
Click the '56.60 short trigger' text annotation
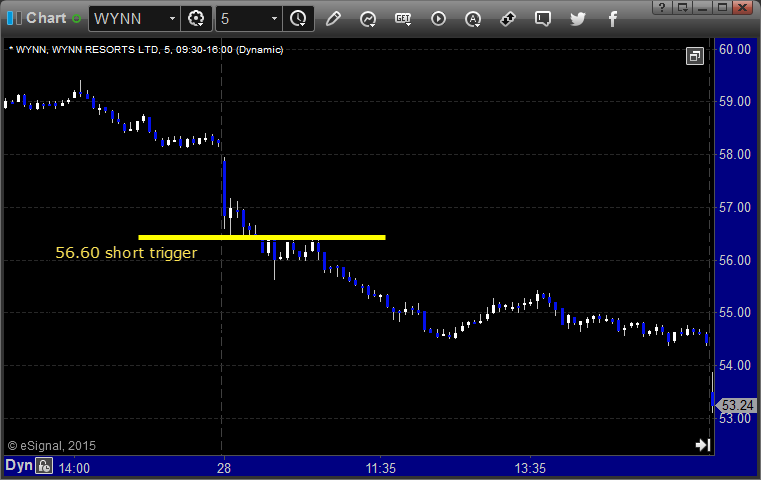pos(126,253)
